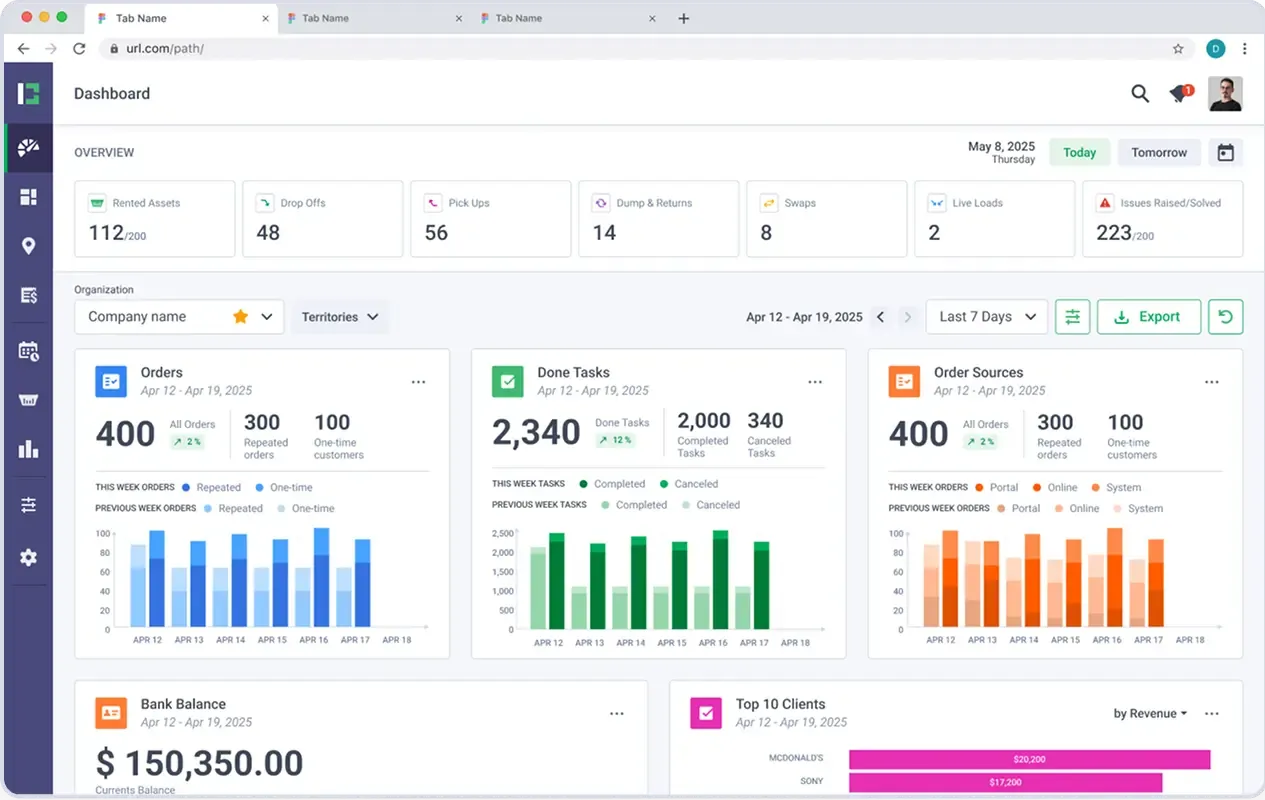Select the orders basket icon in sidebar
The width and height of the screenshot is (1265, 800).
pyautogui.click(x=27, y=399)
